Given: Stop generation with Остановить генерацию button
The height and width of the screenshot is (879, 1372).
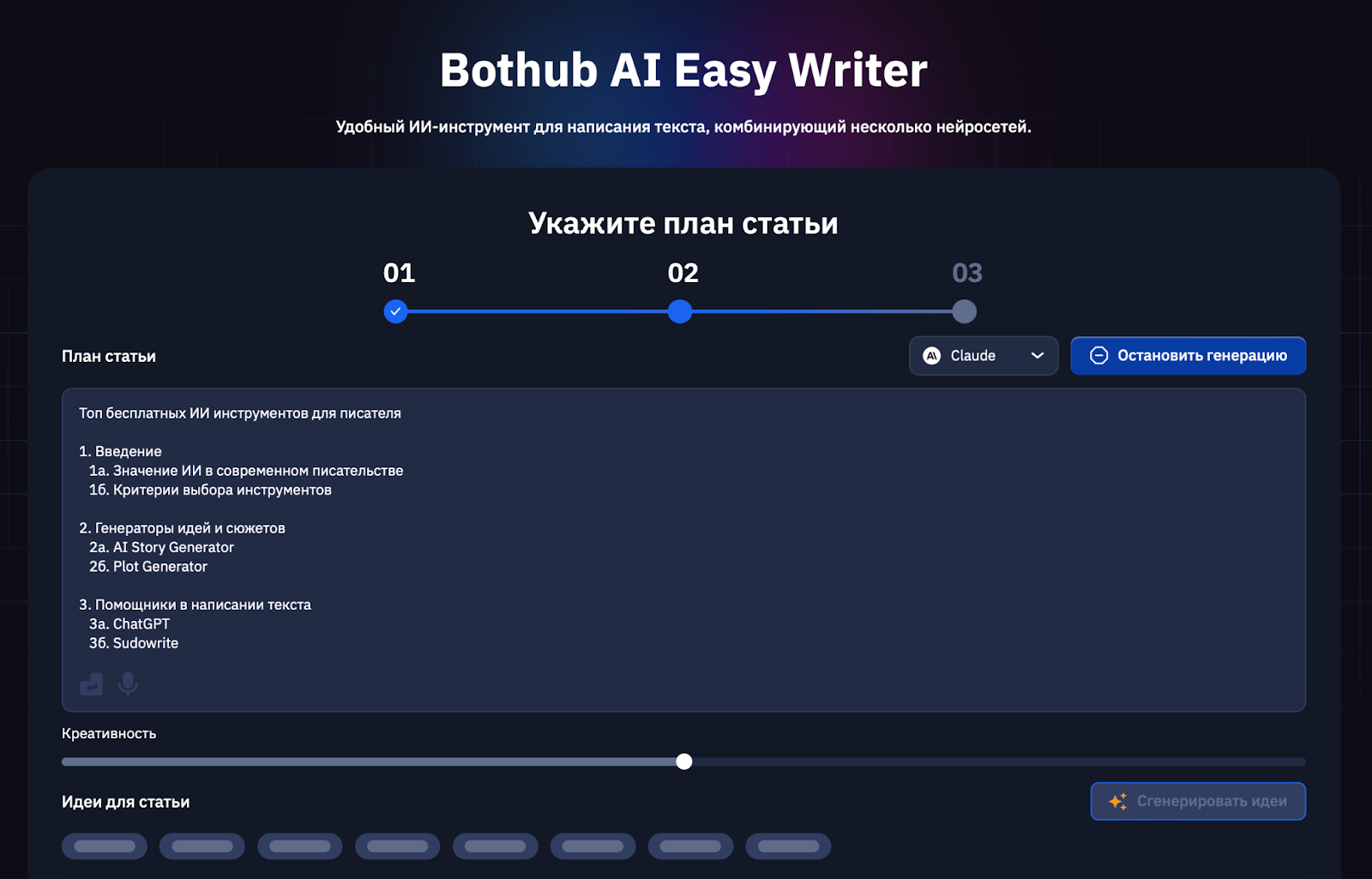Looking at the screenshot, I should [1188, 356].
